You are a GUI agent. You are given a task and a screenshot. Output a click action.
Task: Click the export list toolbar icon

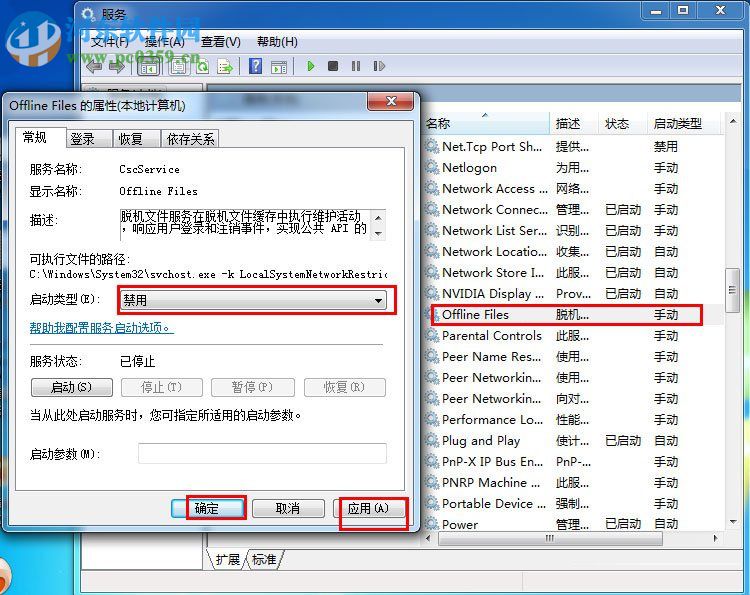click(x=224, y=66)
